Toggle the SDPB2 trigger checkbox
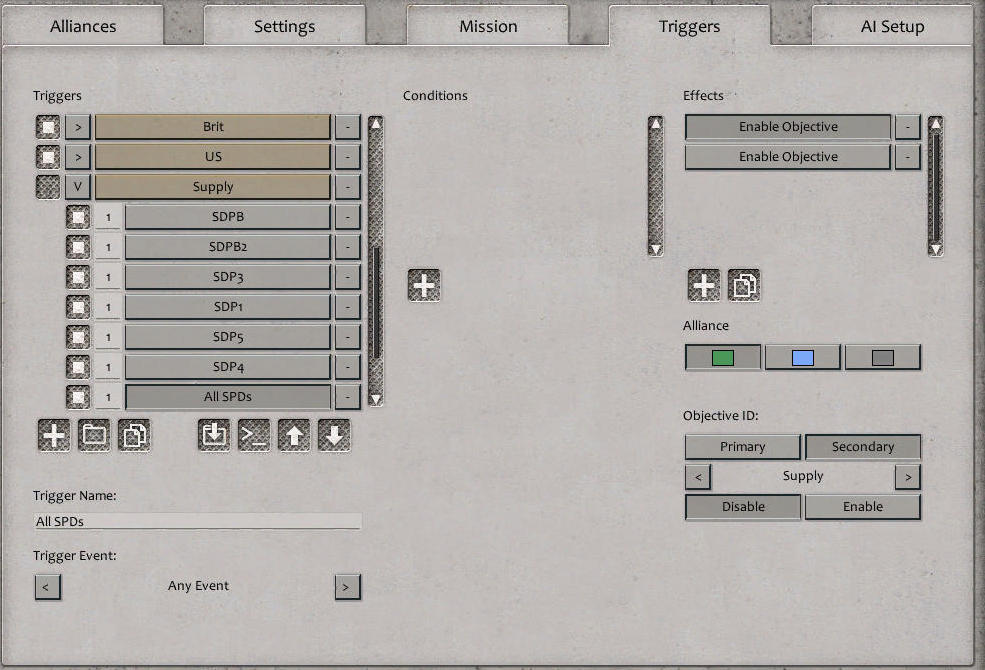The width and height of the screenshot is (985, 670). coord(78,247)
